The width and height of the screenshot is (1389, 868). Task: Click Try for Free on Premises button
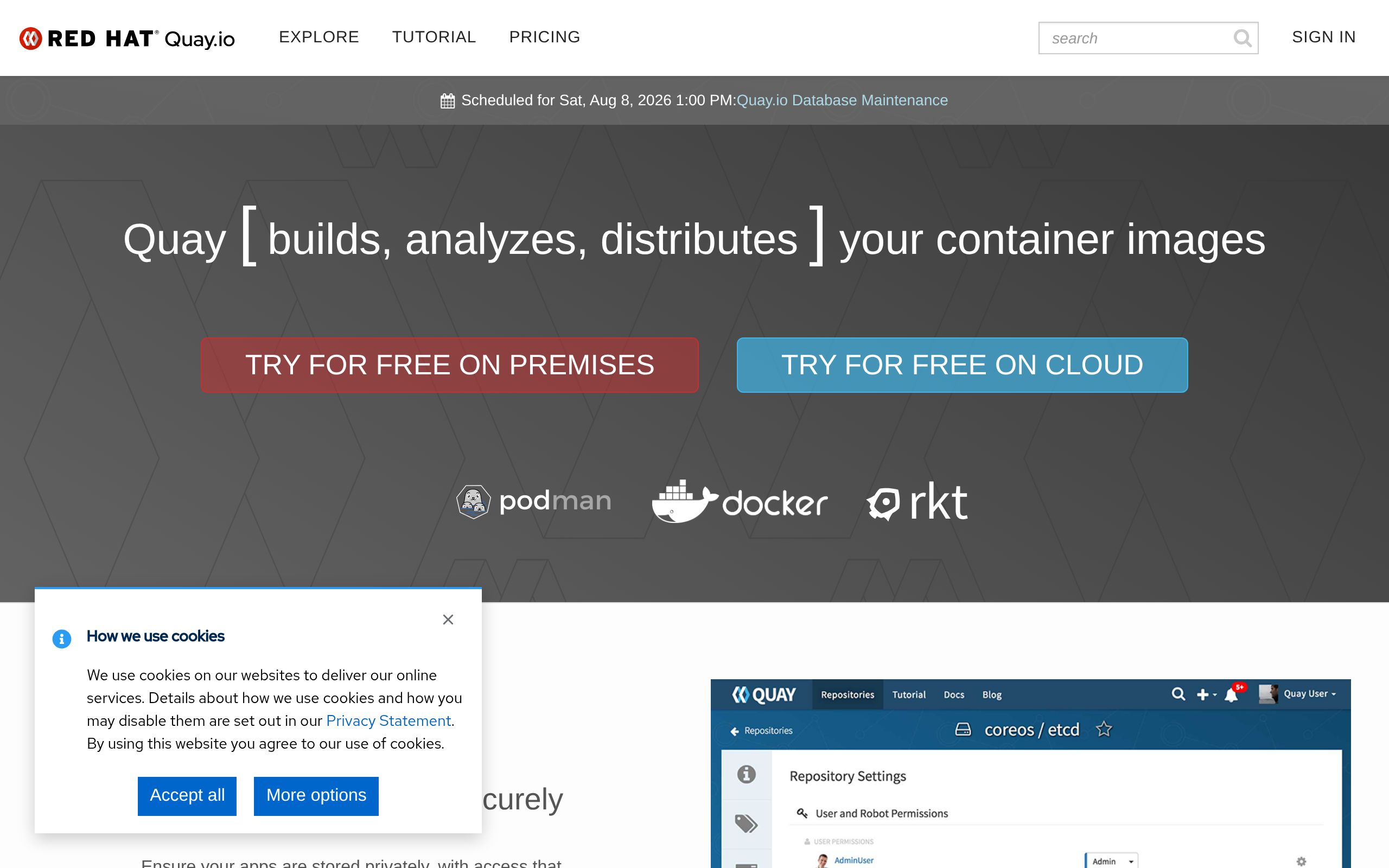[x=449, y=365]
